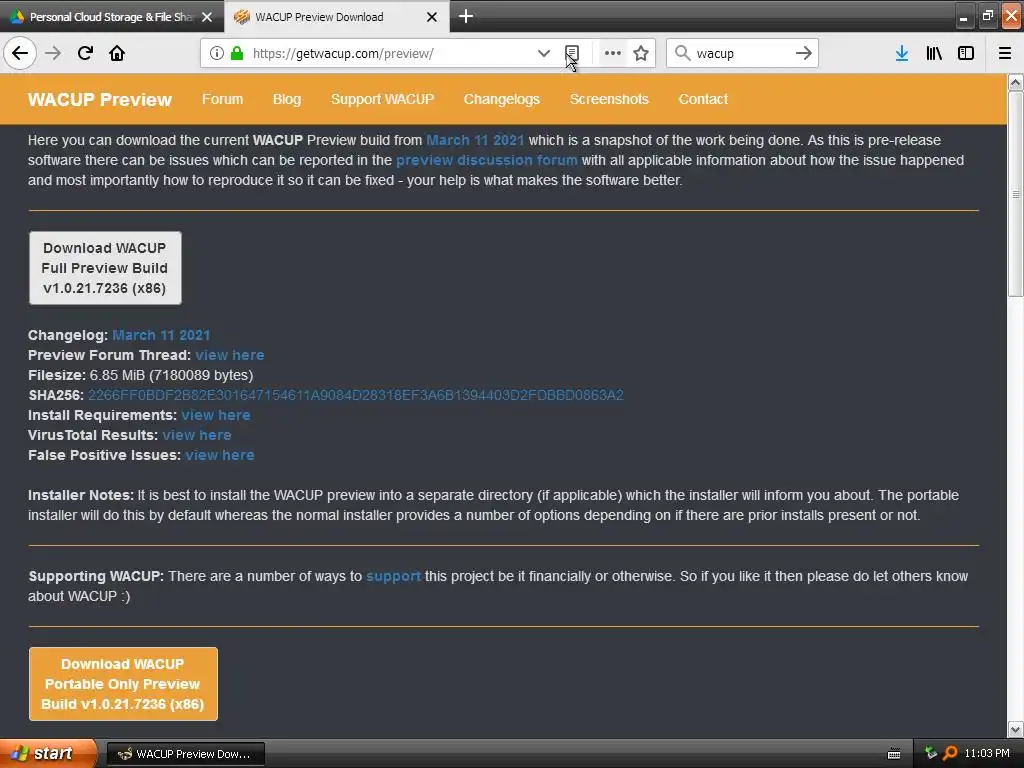Image resolution: width=1024 pixels, height=768 pixels.
Task: Open a new tab with plus button
Action: pyautogui.click(x=466, y=16)
